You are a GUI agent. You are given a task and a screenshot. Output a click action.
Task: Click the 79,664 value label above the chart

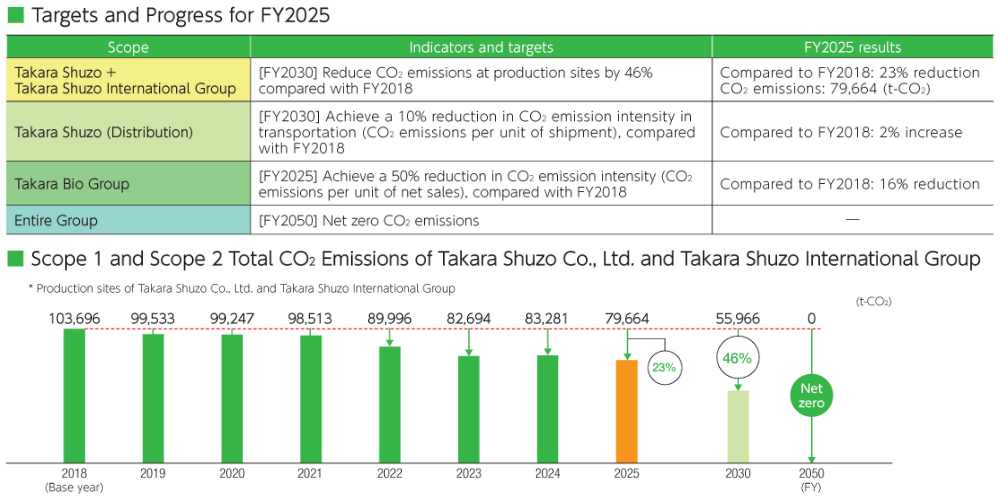click(626, 318)
